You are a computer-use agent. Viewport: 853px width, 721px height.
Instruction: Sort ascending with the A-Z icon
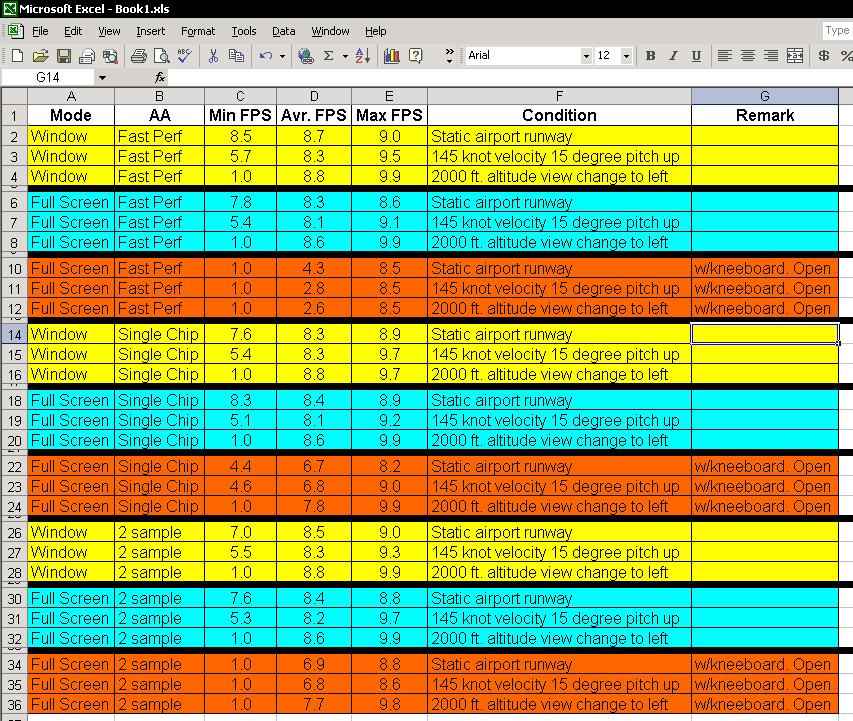(x=363, y=56)
